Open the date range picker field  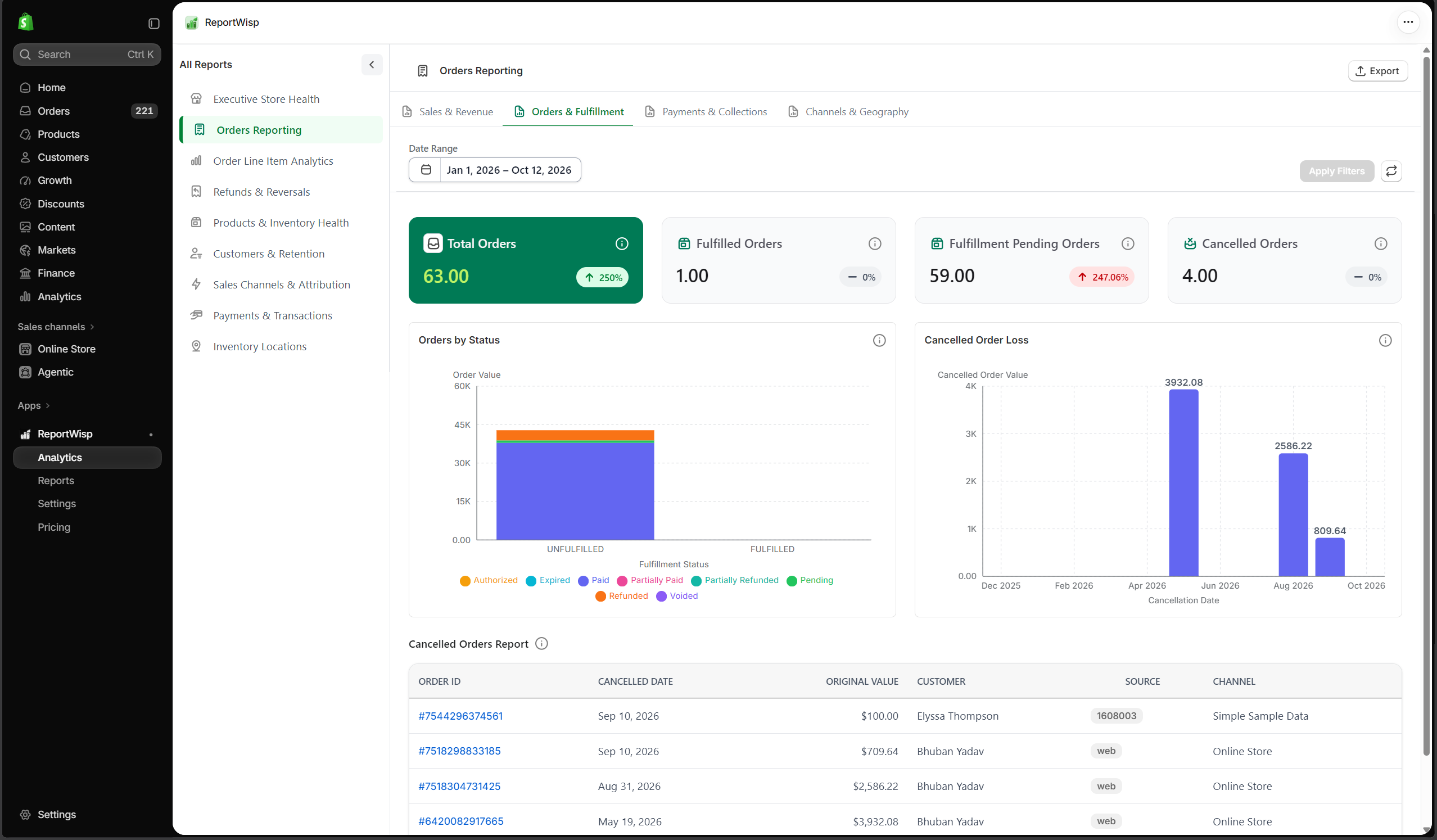point(494,170)
